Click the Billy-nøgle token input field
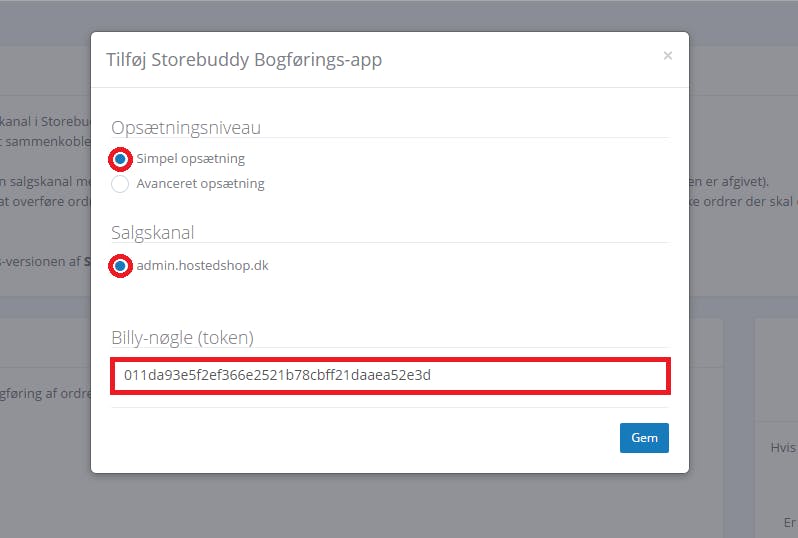 click(390, 376)
